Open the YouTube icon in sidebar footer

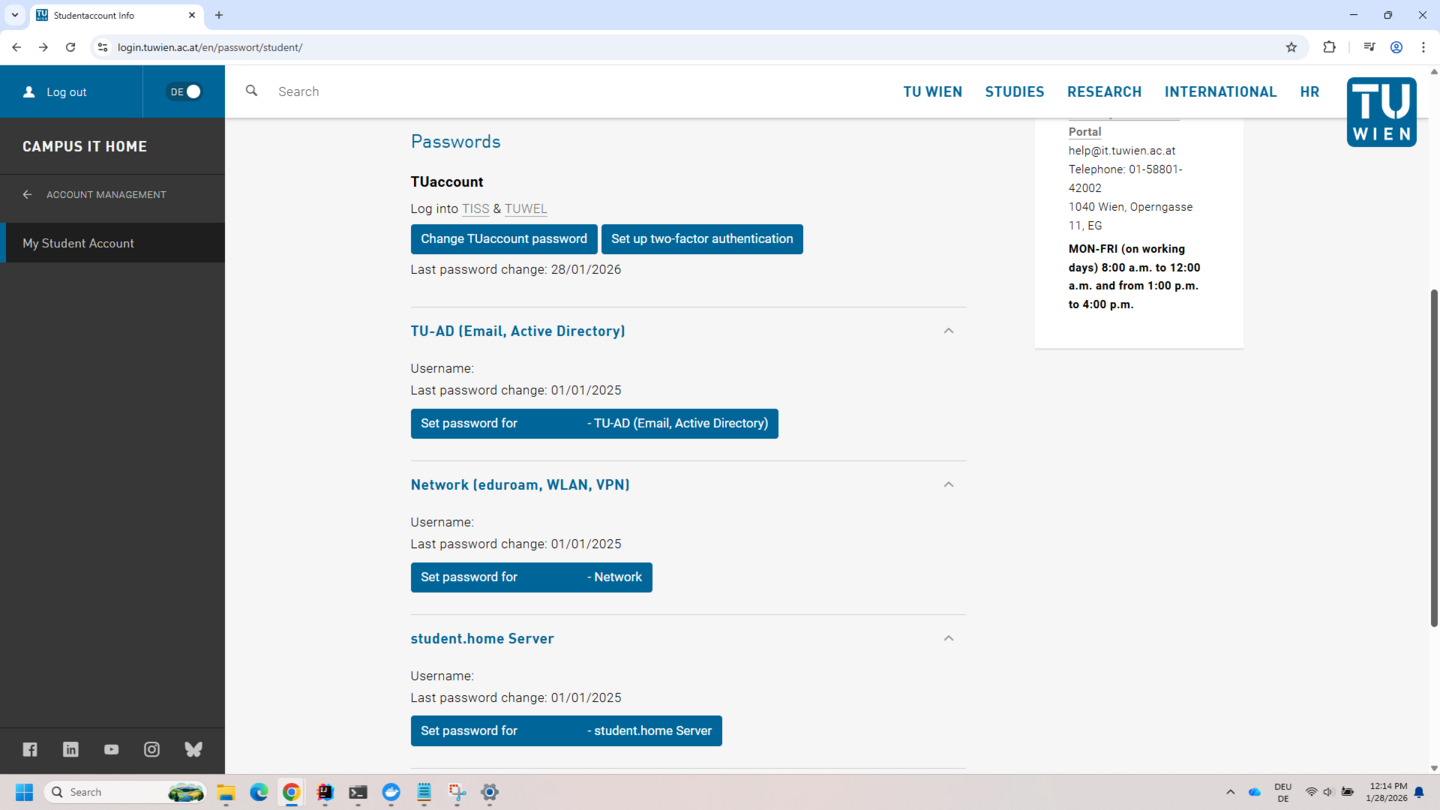point(111,749)
